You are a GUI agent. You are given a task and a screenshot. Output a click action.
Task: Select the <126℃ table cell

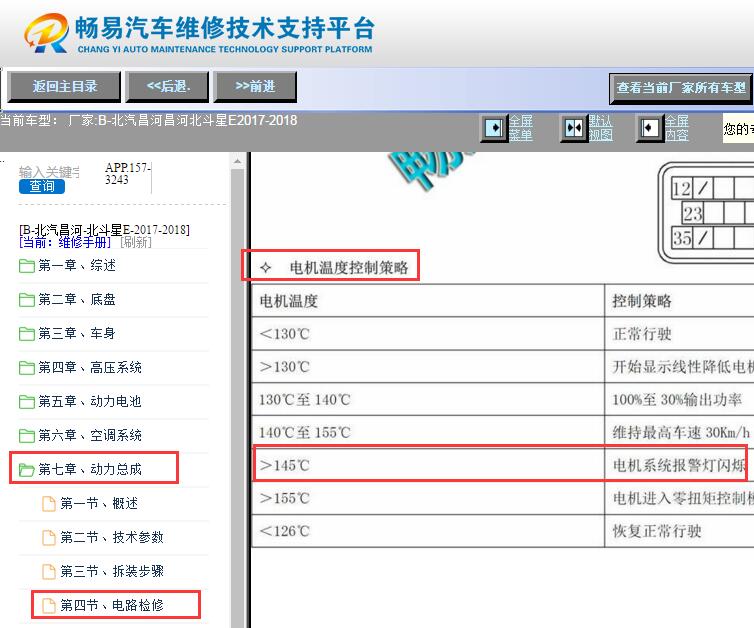(428, 531)
